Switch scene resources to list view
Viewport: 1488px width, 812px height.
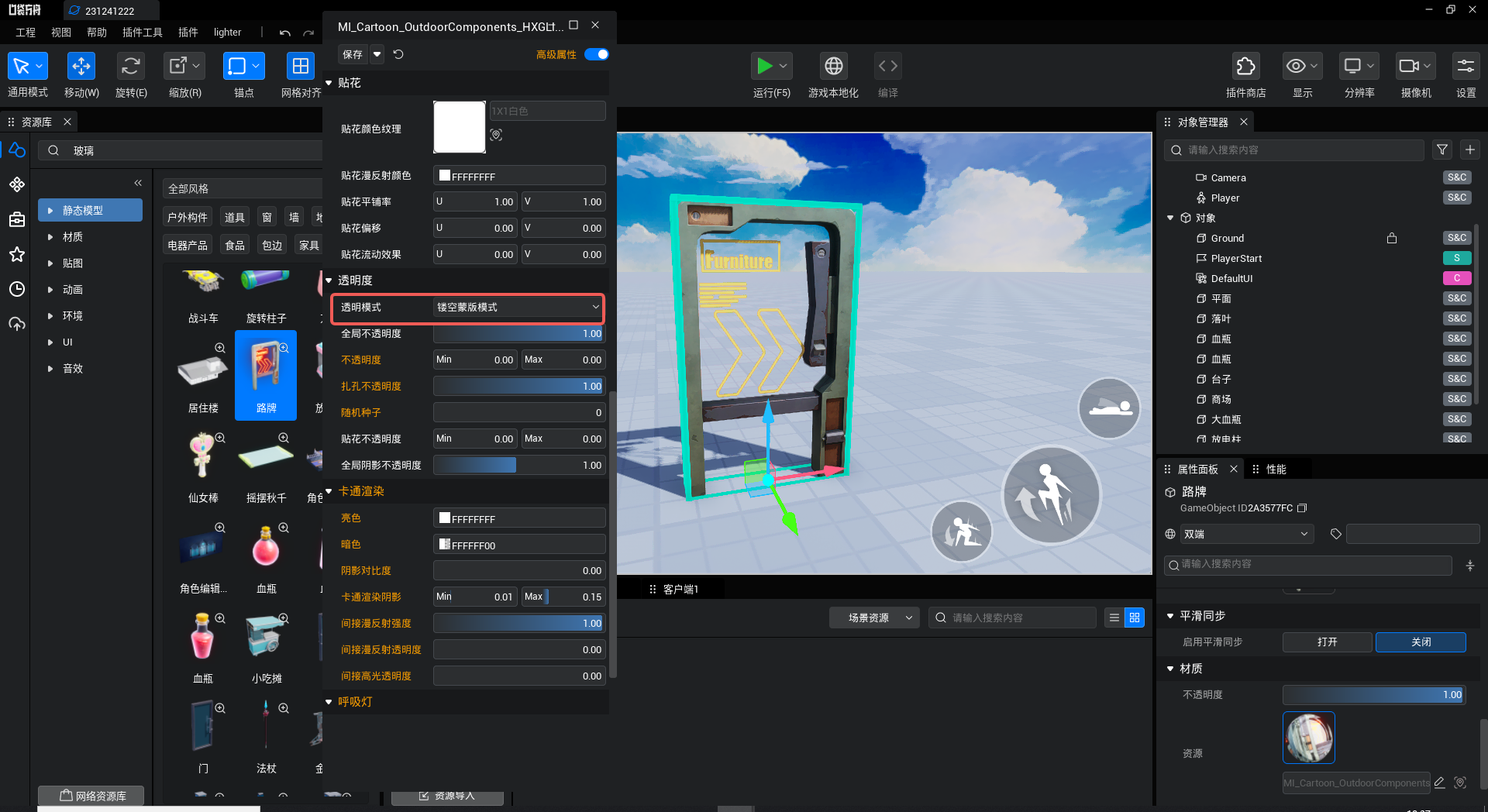[x=1114, y=618]
